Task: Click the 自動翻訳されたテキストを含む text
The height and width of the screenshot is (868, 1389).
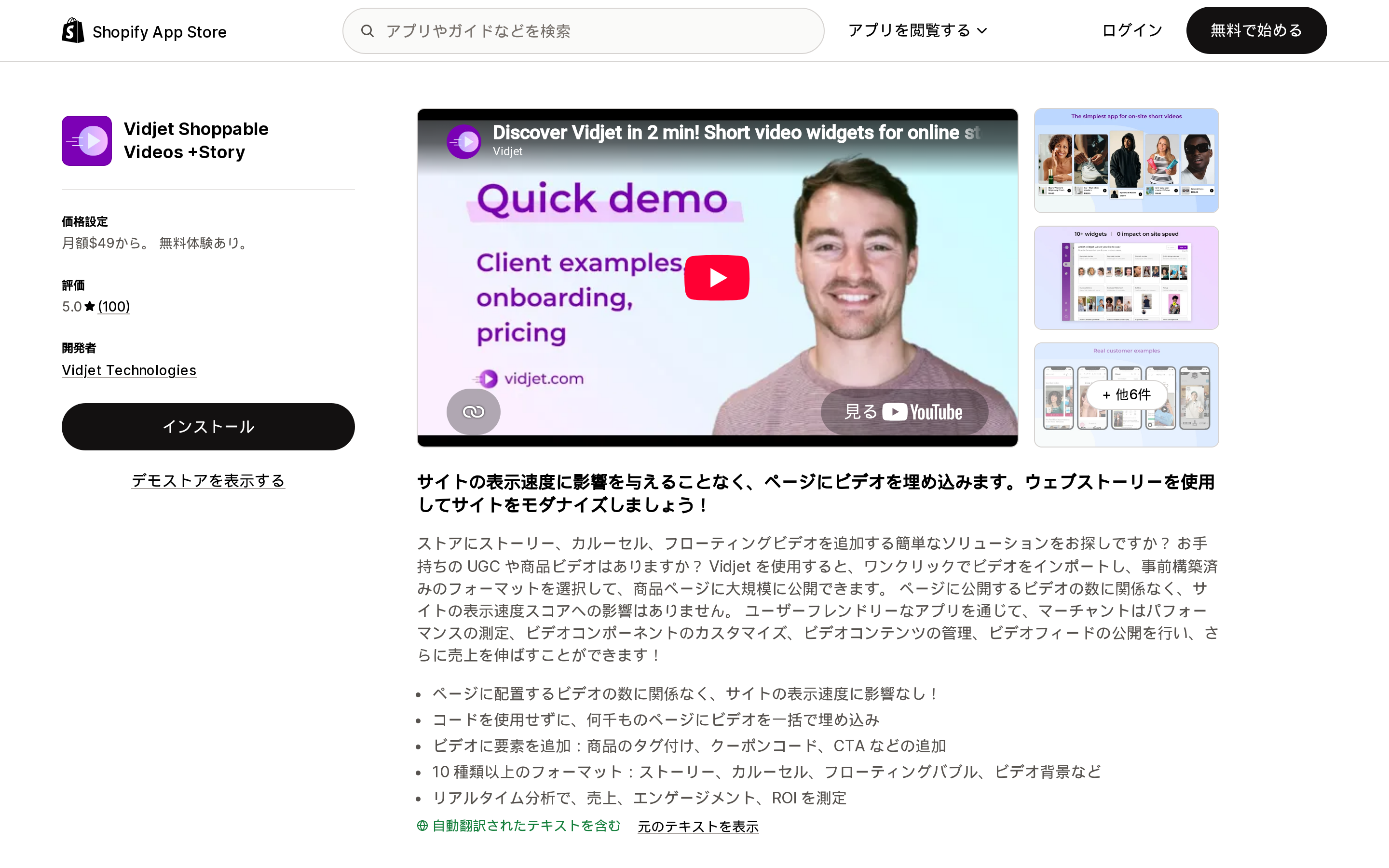Action: pyautogui.click(x=526, y=826)
